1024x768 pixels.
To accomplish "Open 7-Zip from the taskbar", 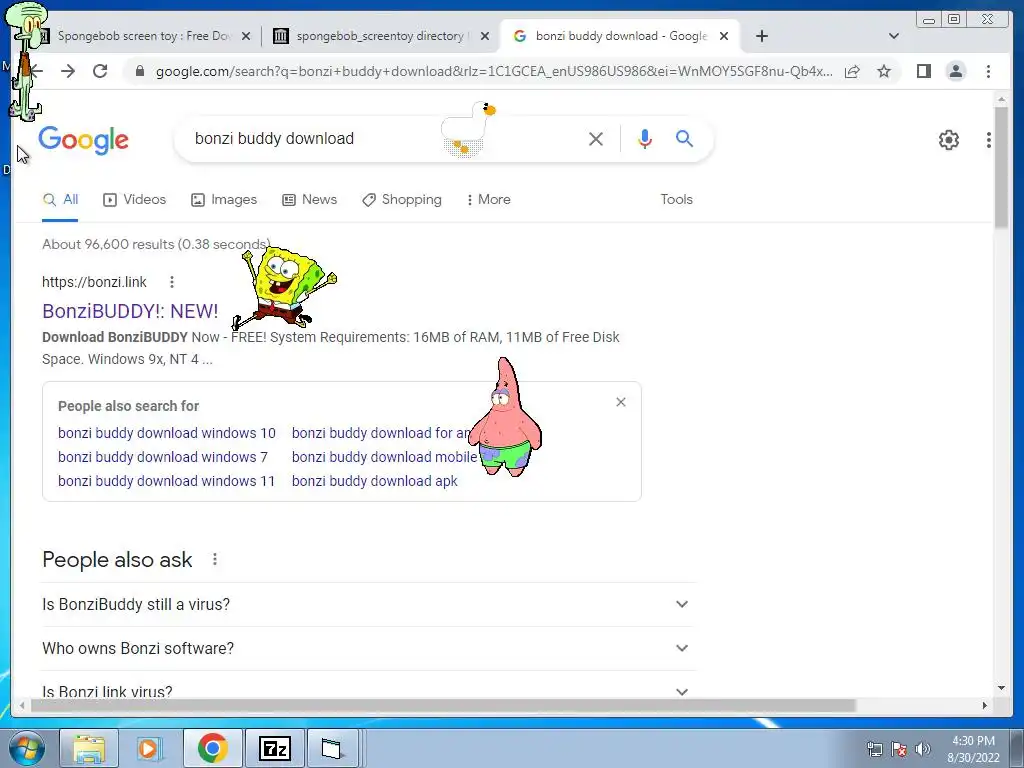I will (x=274, y=748).
